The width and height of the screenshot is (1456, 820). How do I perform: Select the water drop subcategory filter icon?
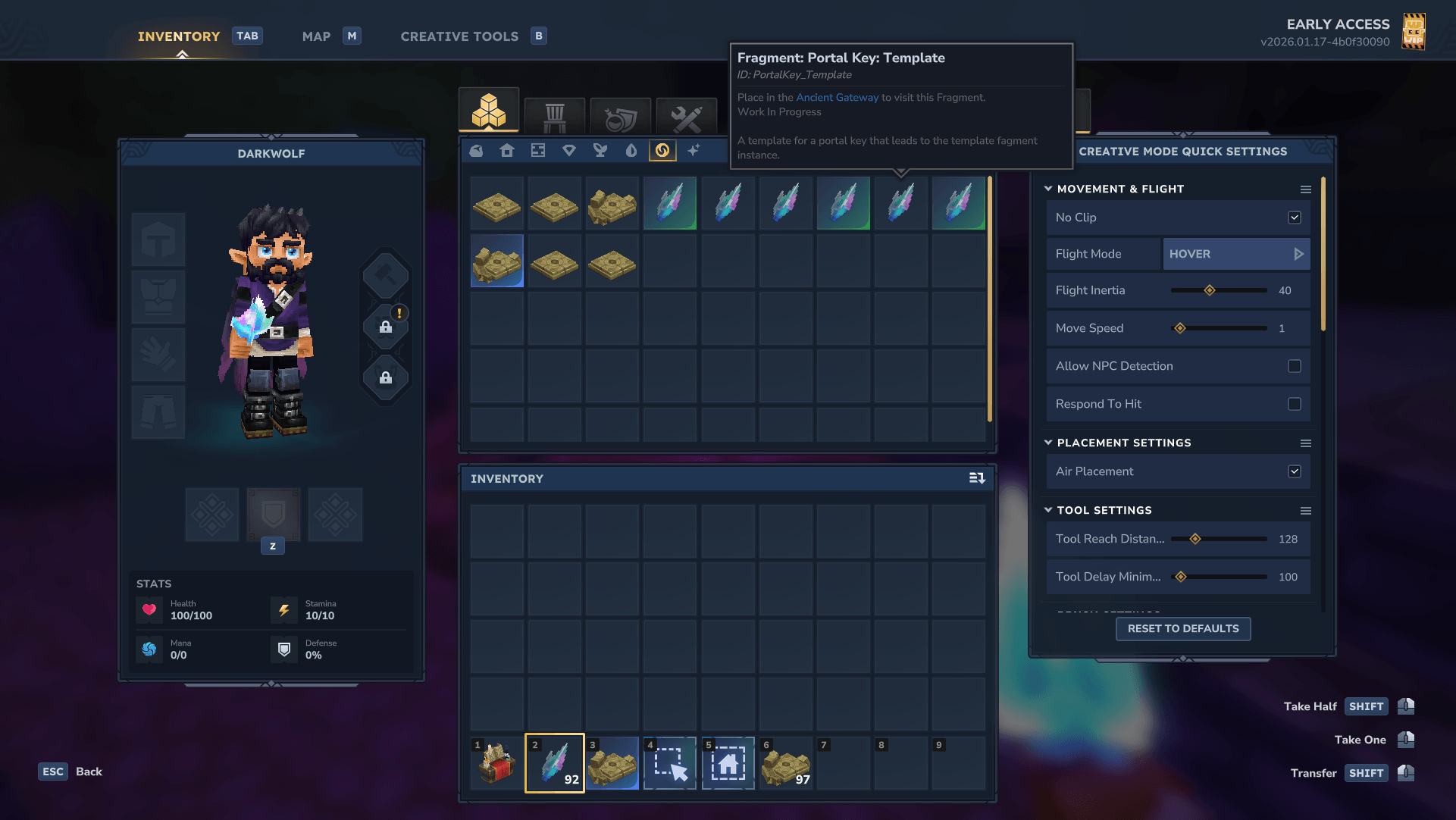click(631, 150)
